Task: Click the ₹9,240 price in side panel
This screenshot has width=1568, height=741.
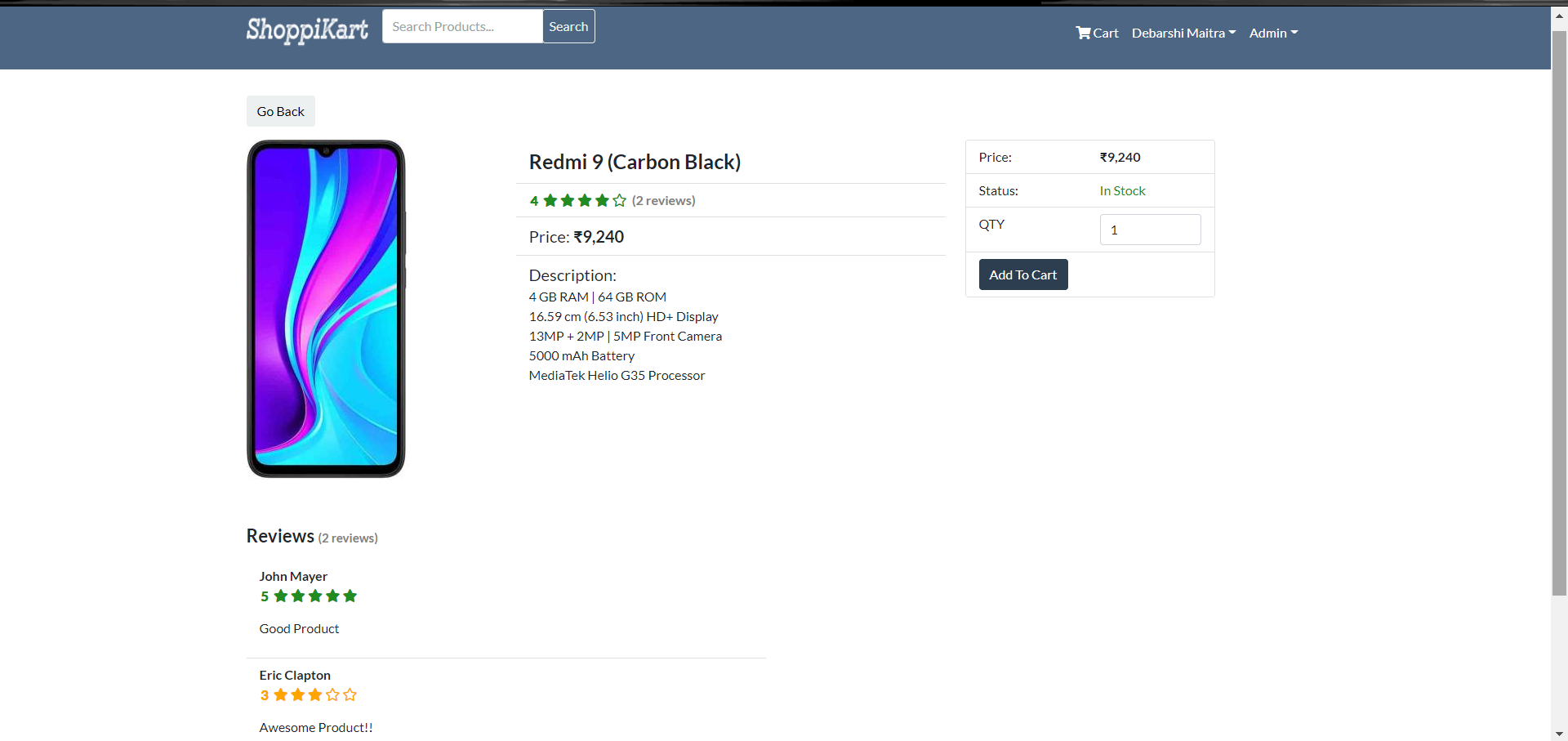Action: (x=1120, y=157)
